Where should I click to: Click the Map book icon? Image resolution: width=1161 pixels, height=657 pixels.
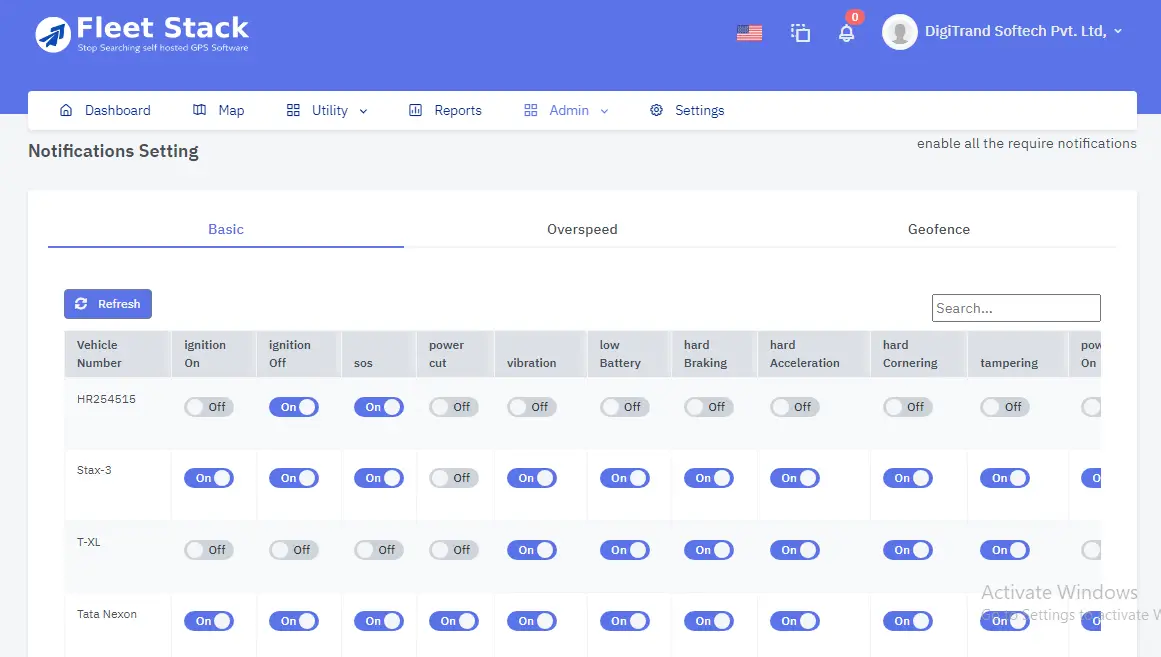pos(199,110)
